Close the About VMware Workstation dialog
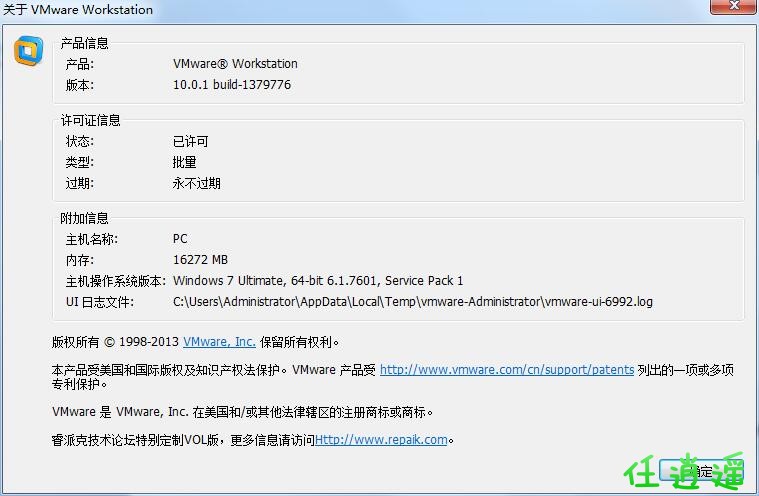Image resolution: width=759 pixels, height=496 pixels. pos(733,6)
